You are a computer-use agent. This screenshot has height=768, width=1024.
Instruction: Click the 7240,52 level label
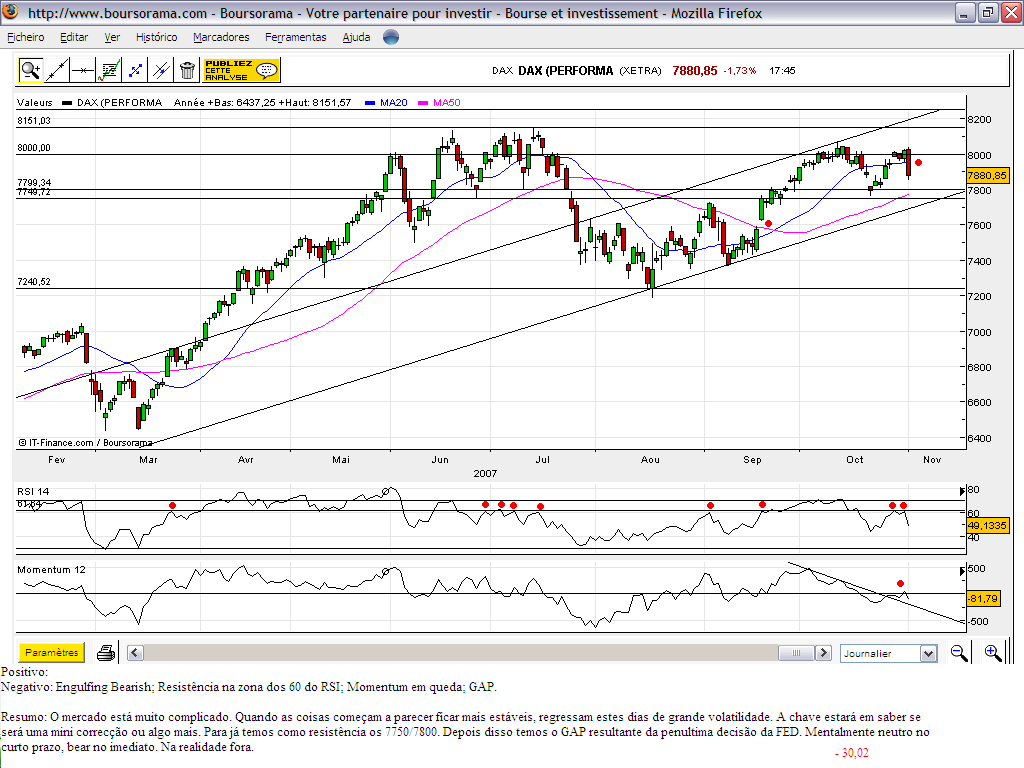pos(34,281)
